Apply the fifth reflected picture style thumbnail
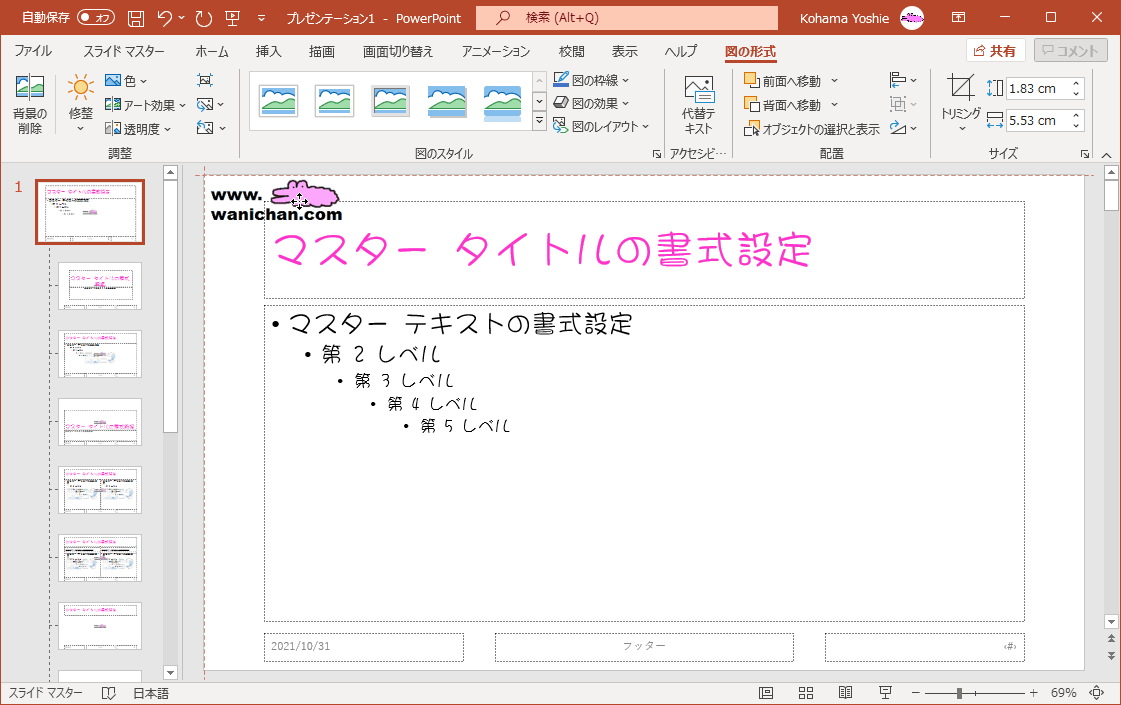This screenshot has height=705, width=1121. pyautogui.click(x=503, y=102)
